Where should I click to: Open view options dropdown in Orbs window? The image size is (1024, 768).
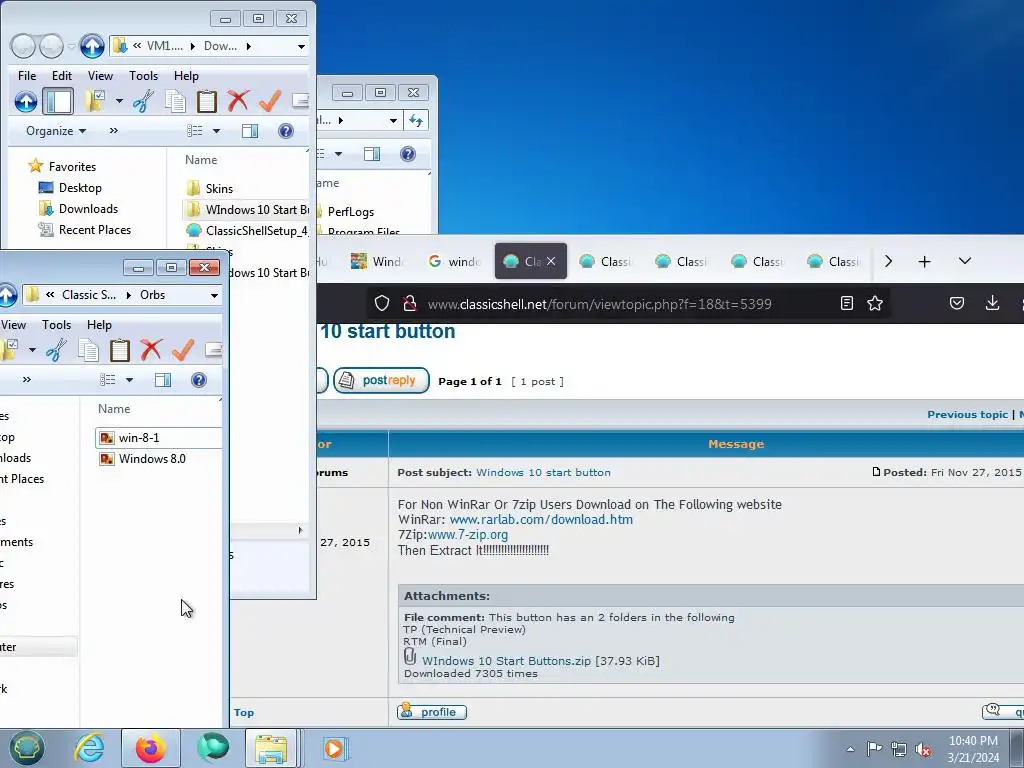coord(129,380)
